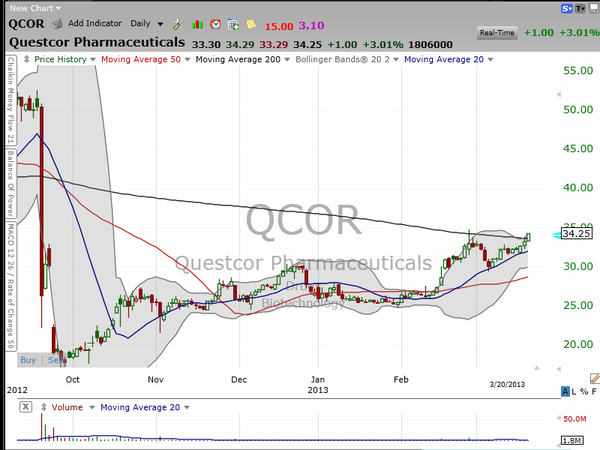Click the 2013 year label on date axis

[318, 390]
